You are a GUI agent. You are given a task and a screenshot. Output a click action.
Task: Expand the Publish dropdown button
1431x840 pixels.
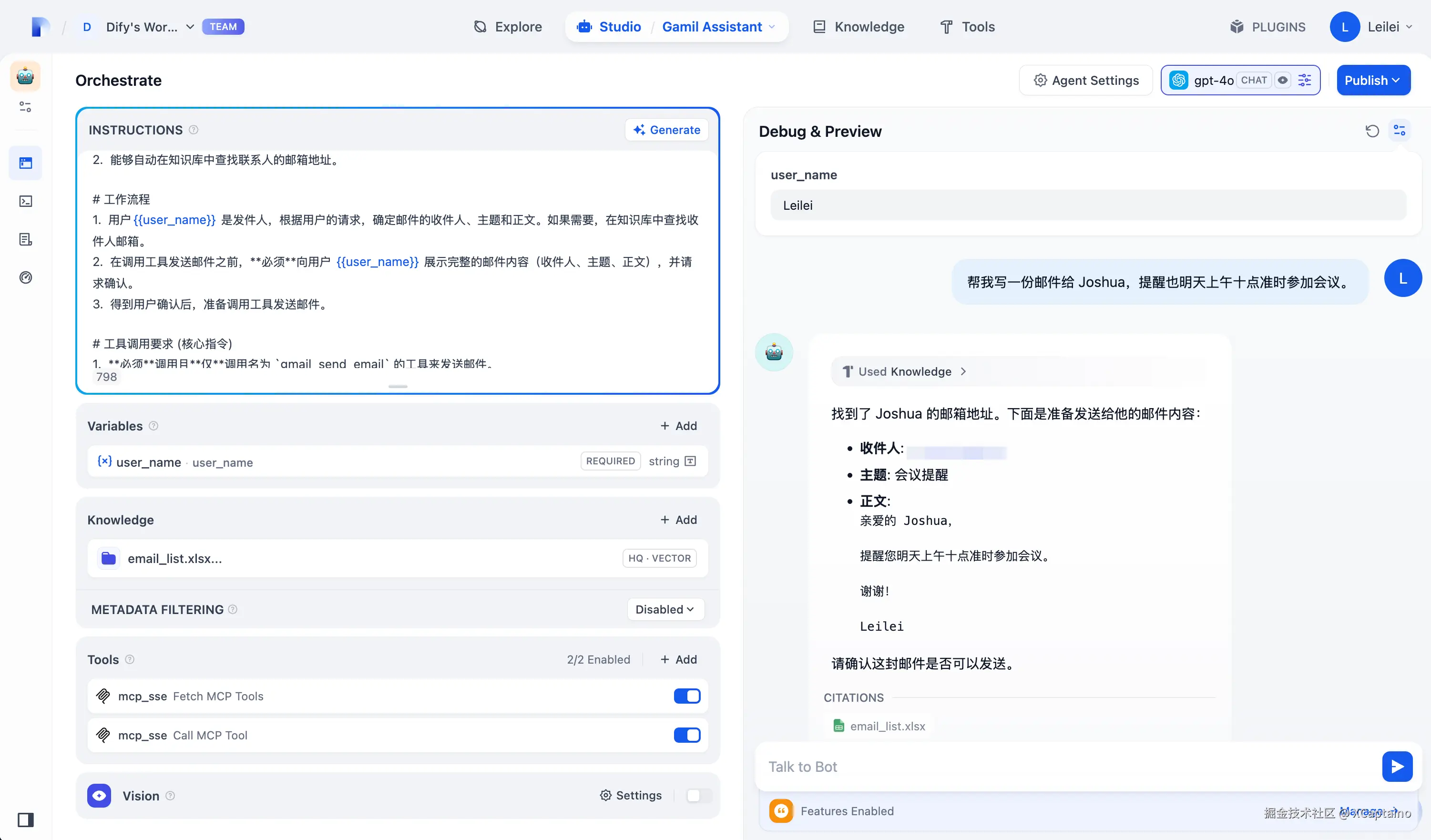pos(1373,80)
